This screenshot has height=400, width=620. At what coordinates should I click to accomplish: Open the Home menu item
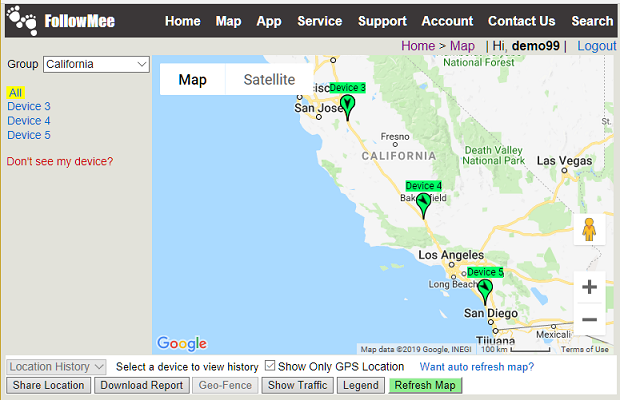183,21
